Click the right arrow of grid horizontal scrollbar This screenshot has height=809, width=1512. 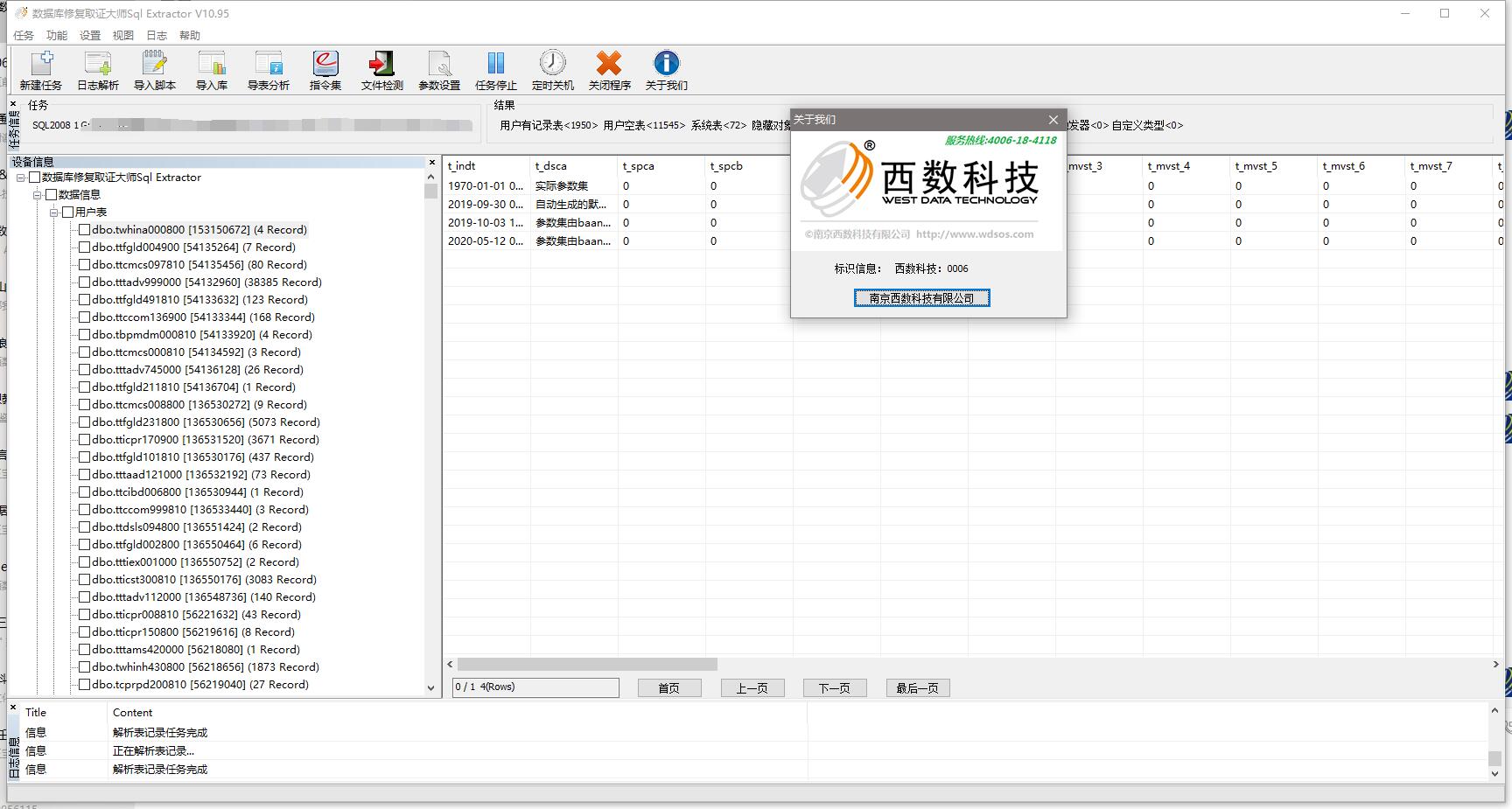1495,665
